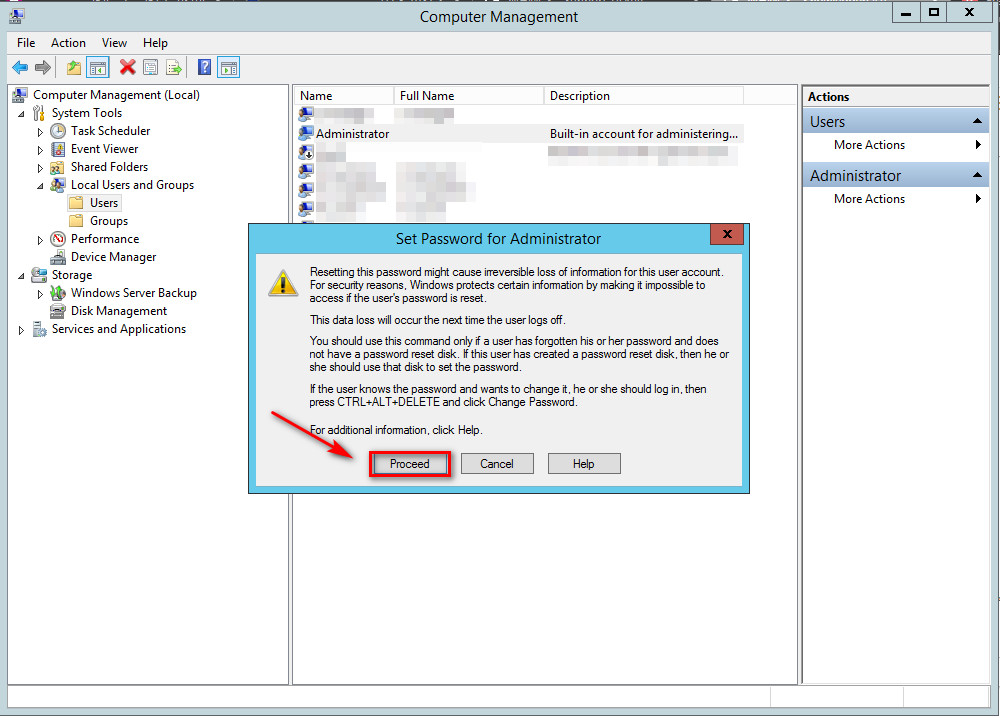Select Event Viewer in the tree
Viewport: 1000px width, 718px height.
[x=104, y=149]
